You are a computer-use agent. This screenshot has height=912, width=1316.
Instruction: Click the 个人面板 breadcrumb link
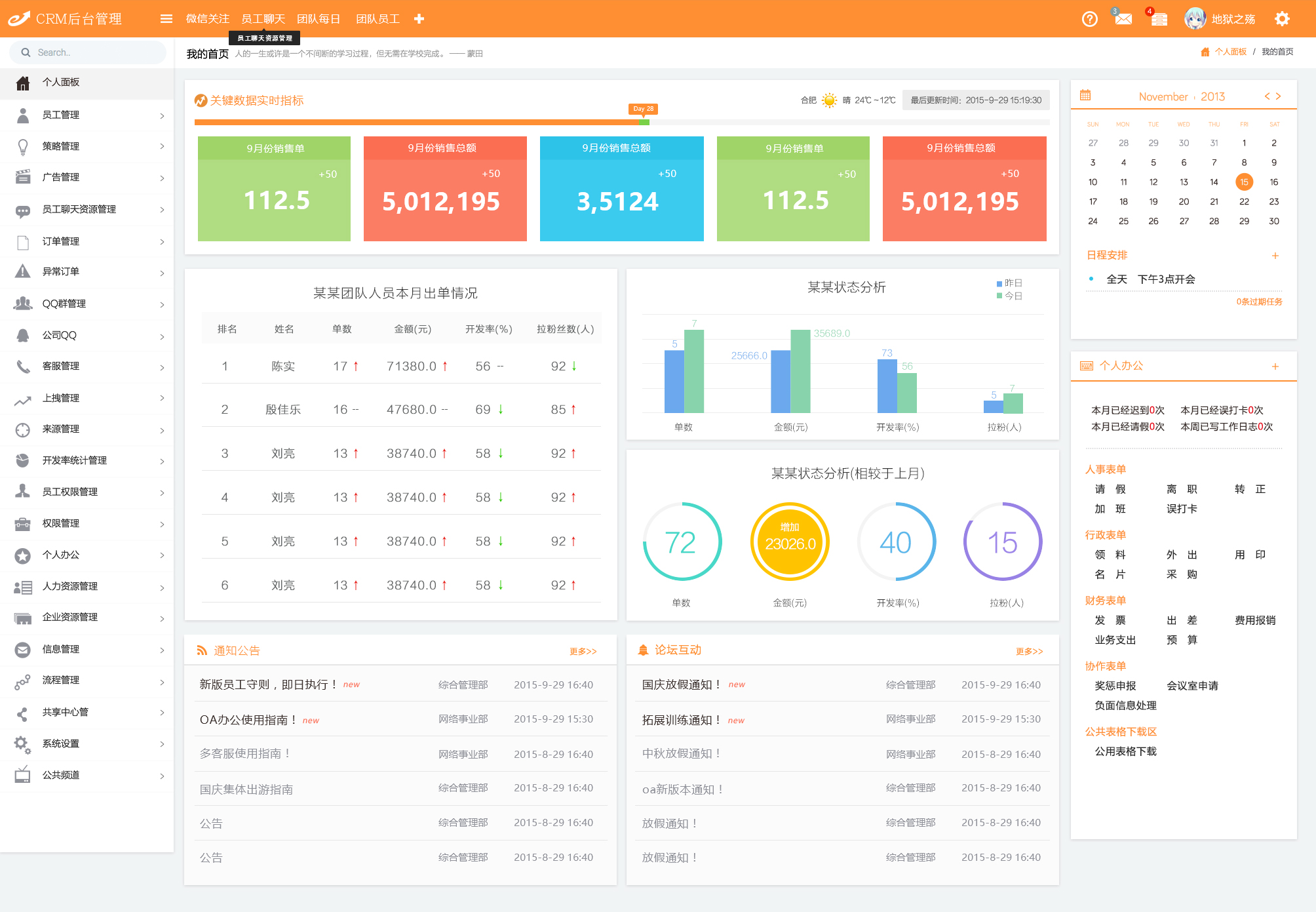pos(1230,52)
